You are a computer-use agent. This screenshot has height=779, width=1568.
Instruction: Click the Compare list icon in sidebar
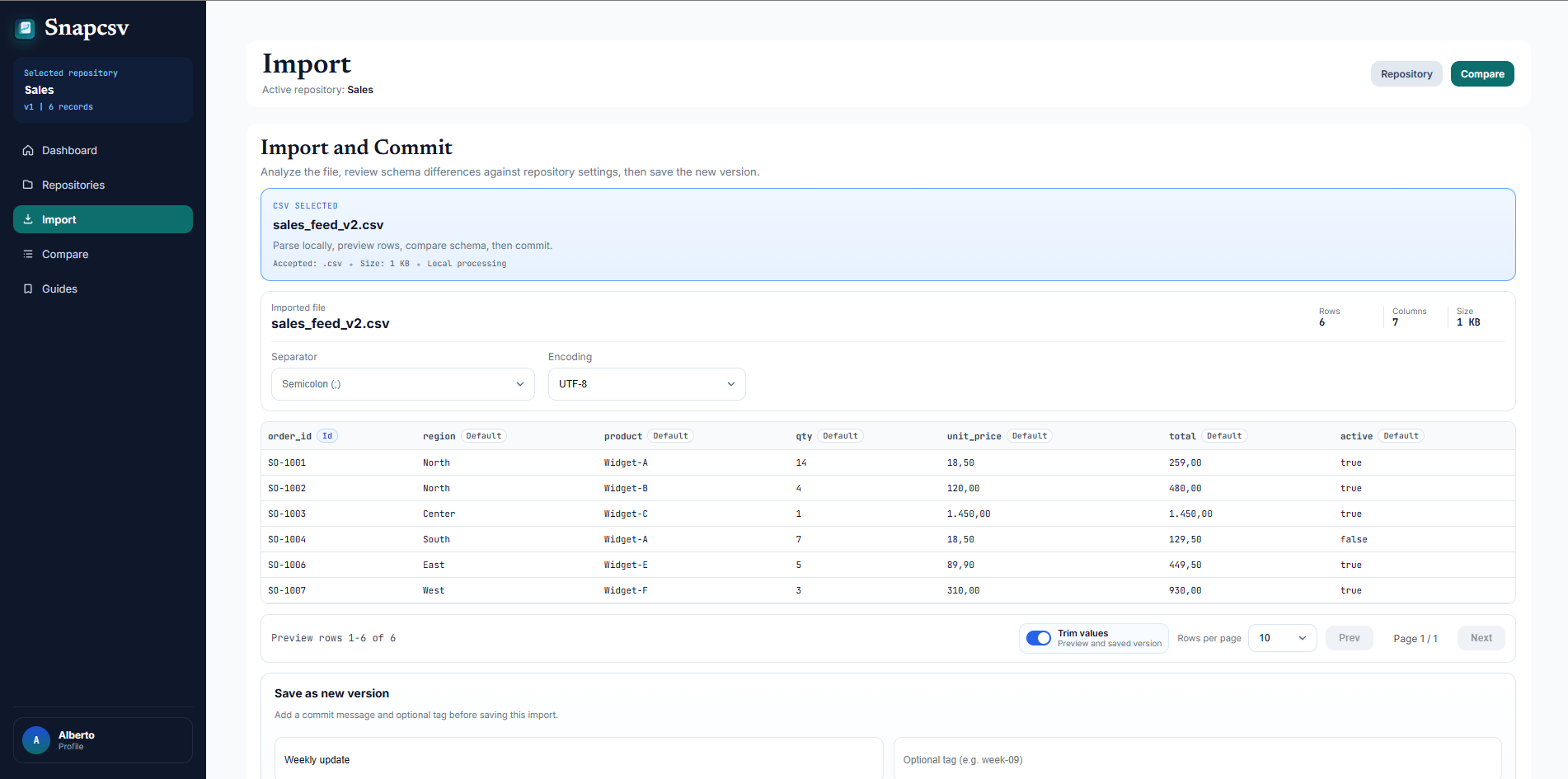click(28, 254)
